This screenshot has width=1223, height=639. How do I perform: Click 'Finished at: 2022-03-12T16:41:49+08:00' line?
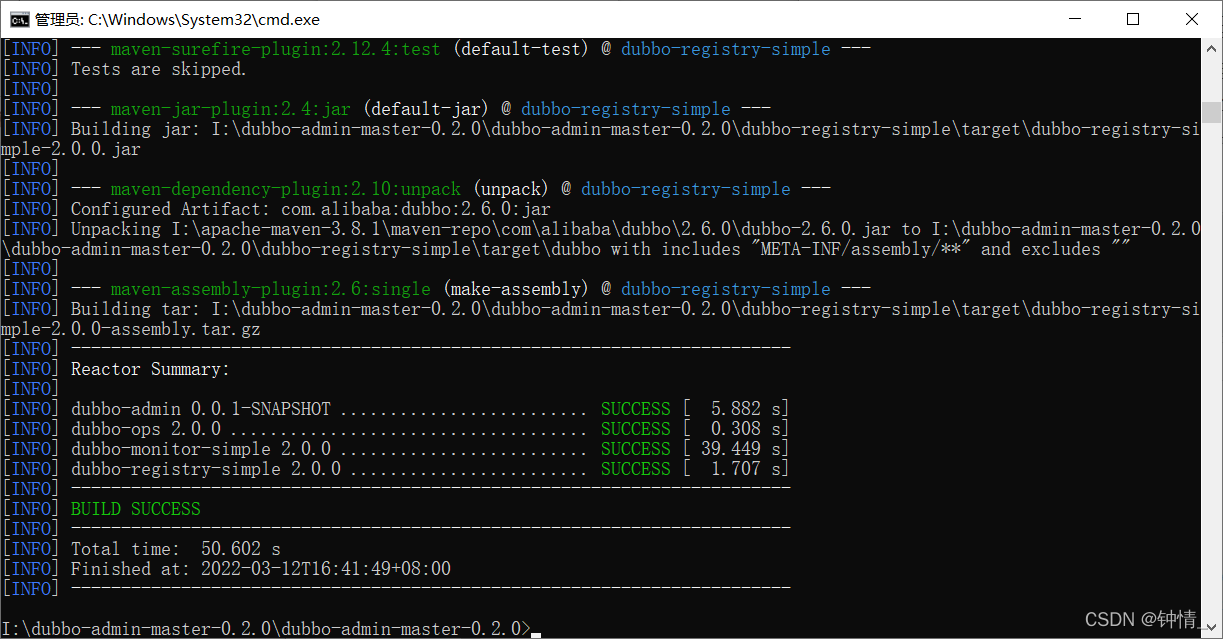tap(260, 569)
